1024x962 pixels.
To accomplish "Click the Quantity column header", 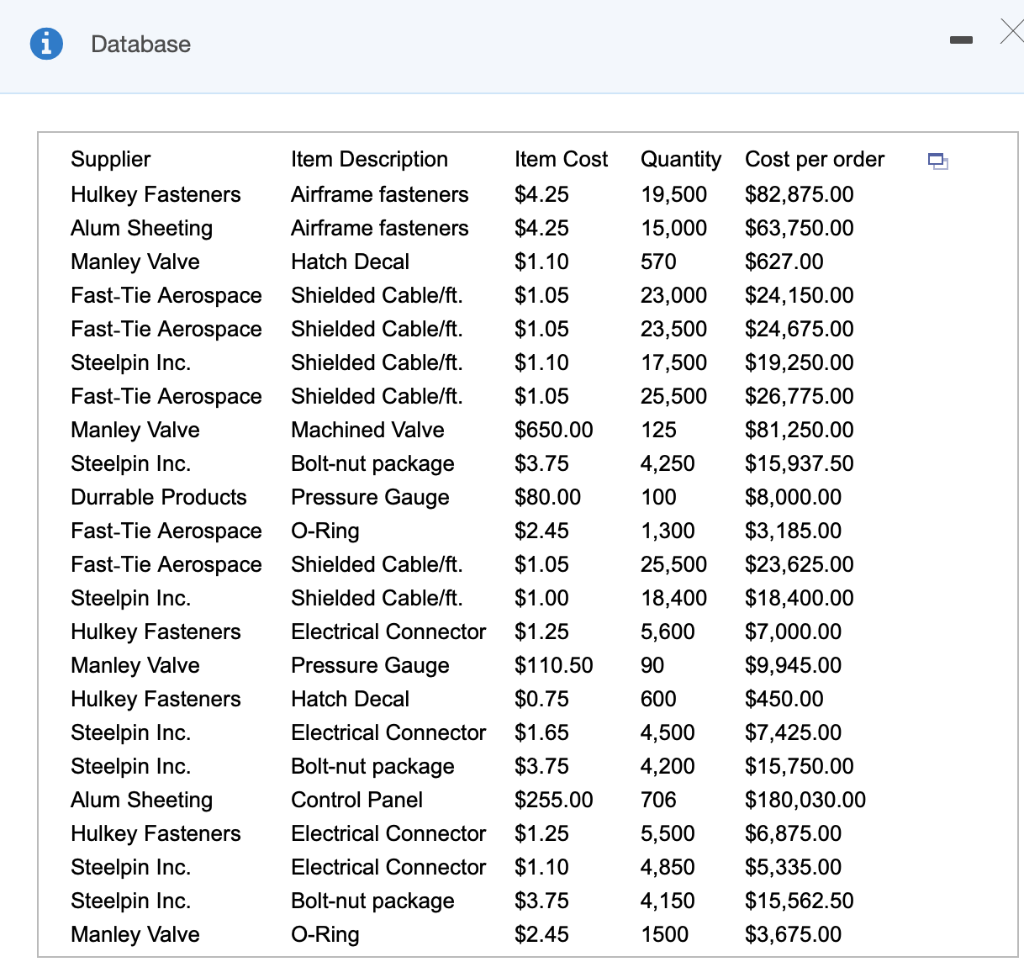I will (x=681, y=159).
